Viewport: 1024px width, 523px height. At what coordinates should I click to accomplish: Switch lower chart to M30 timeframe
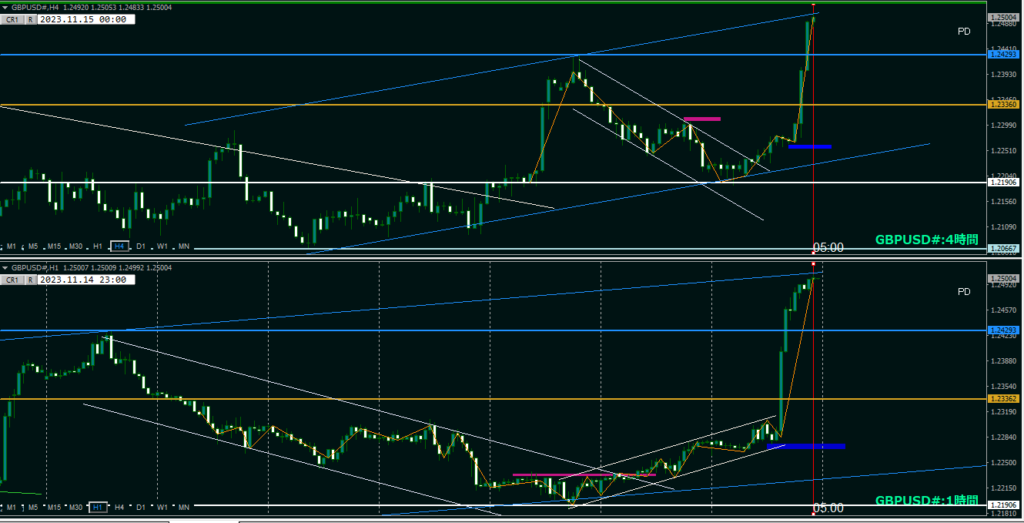click(x=76, y=507)
